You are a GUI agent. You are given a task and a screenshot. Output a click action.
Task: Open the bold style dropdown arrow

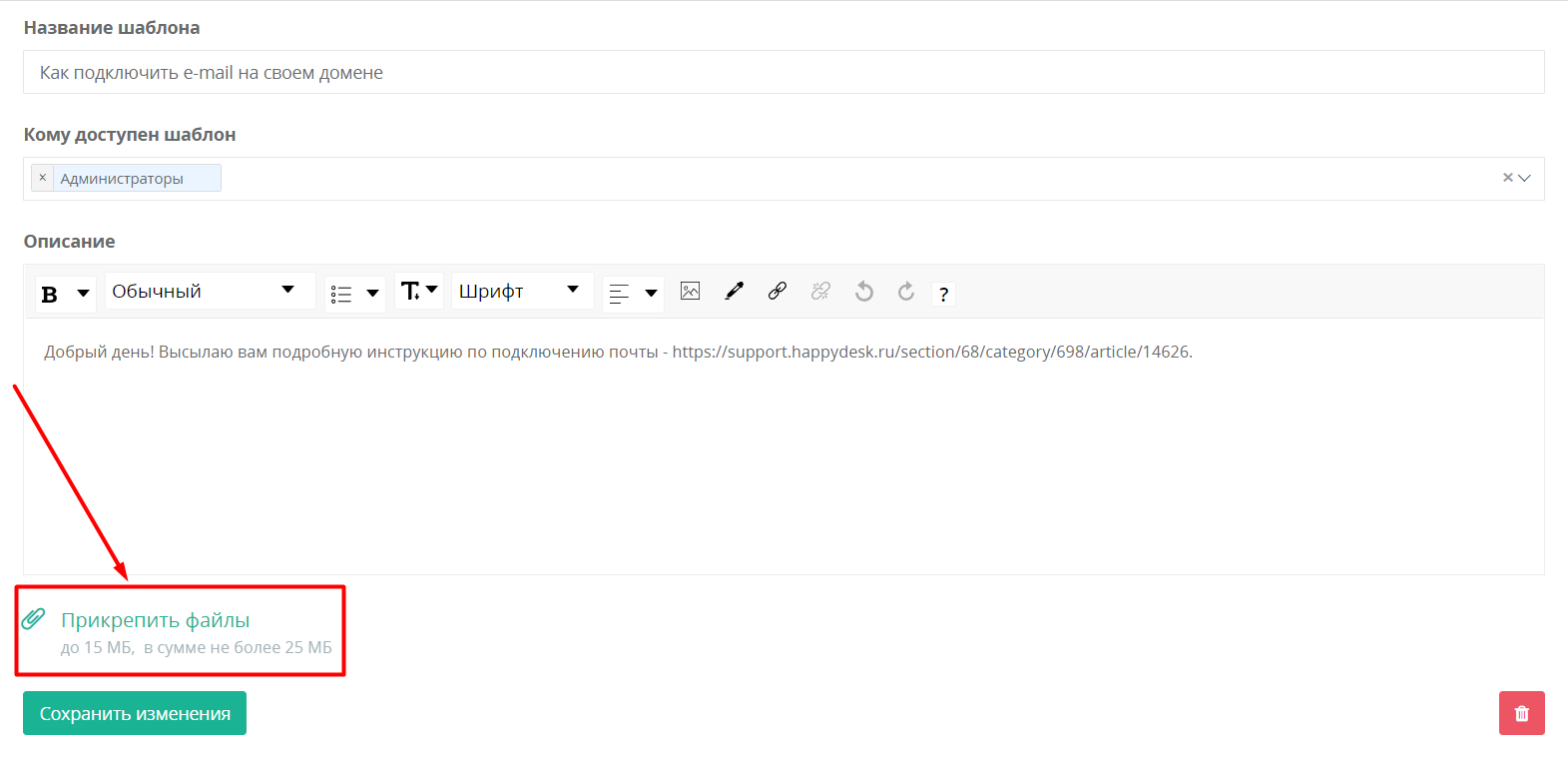[83, 294]
